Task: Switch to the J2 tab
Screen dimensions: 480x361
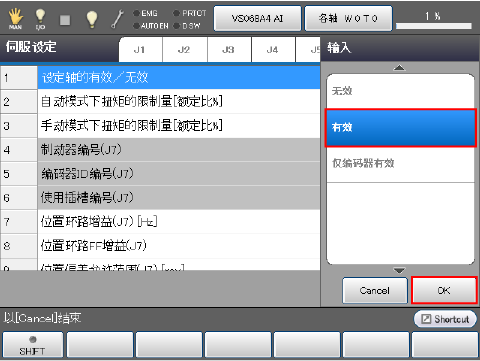Action: tap(185, 50)
